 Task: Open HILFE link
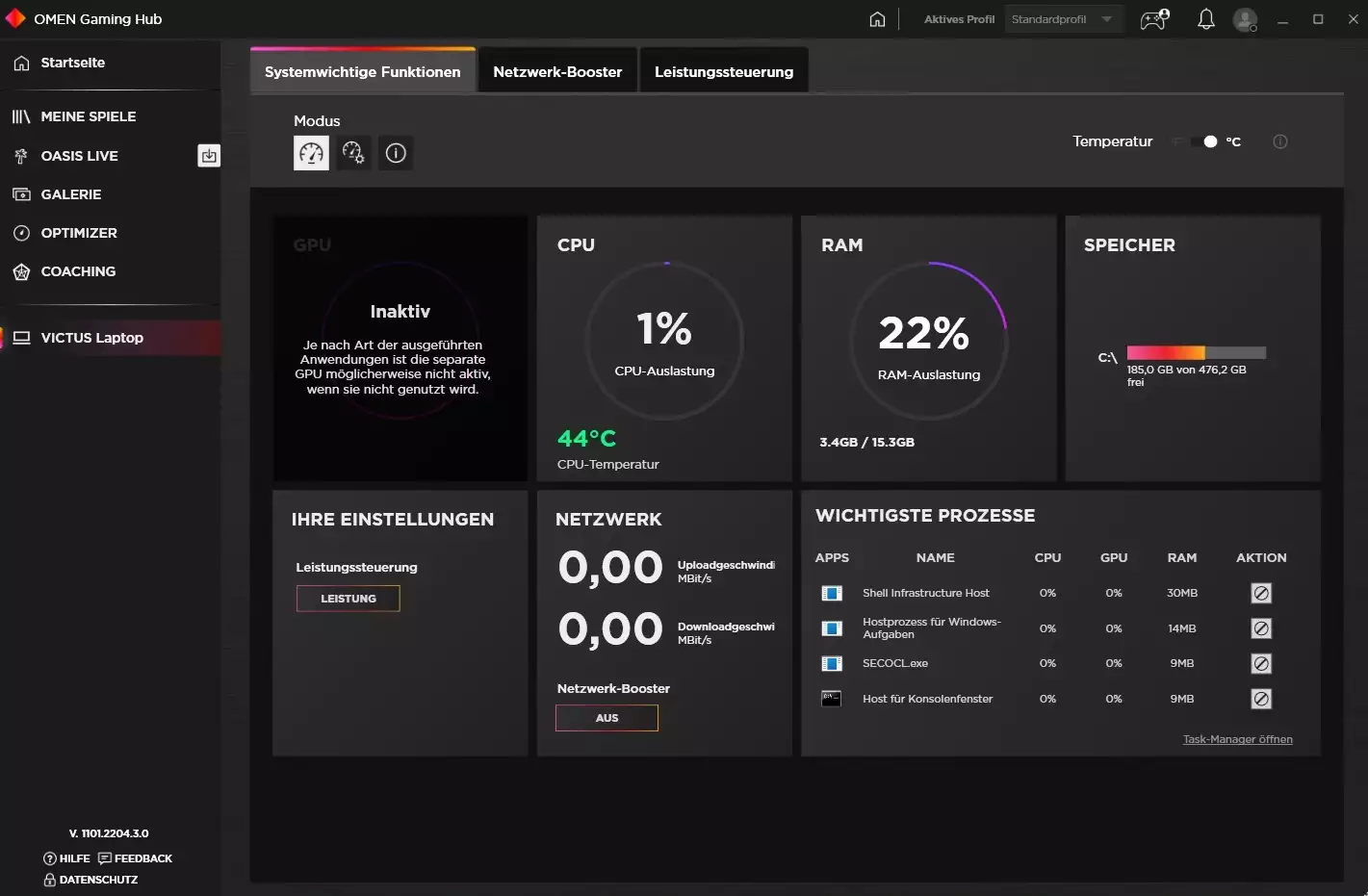pos(67,858)
